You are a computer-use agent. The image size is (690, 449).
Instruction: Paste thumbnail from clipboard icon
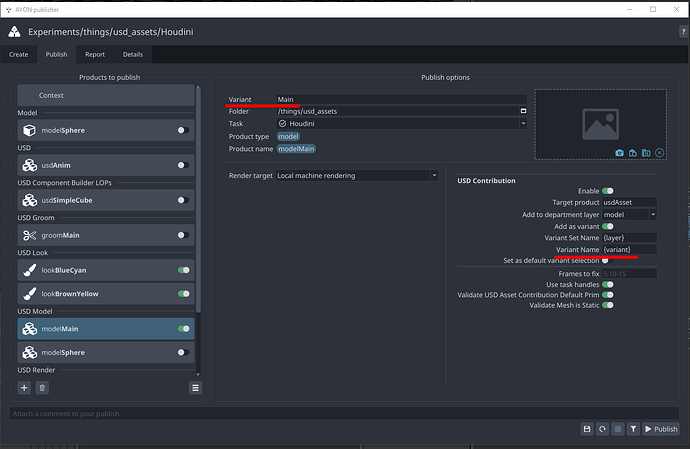coord(633,153)
